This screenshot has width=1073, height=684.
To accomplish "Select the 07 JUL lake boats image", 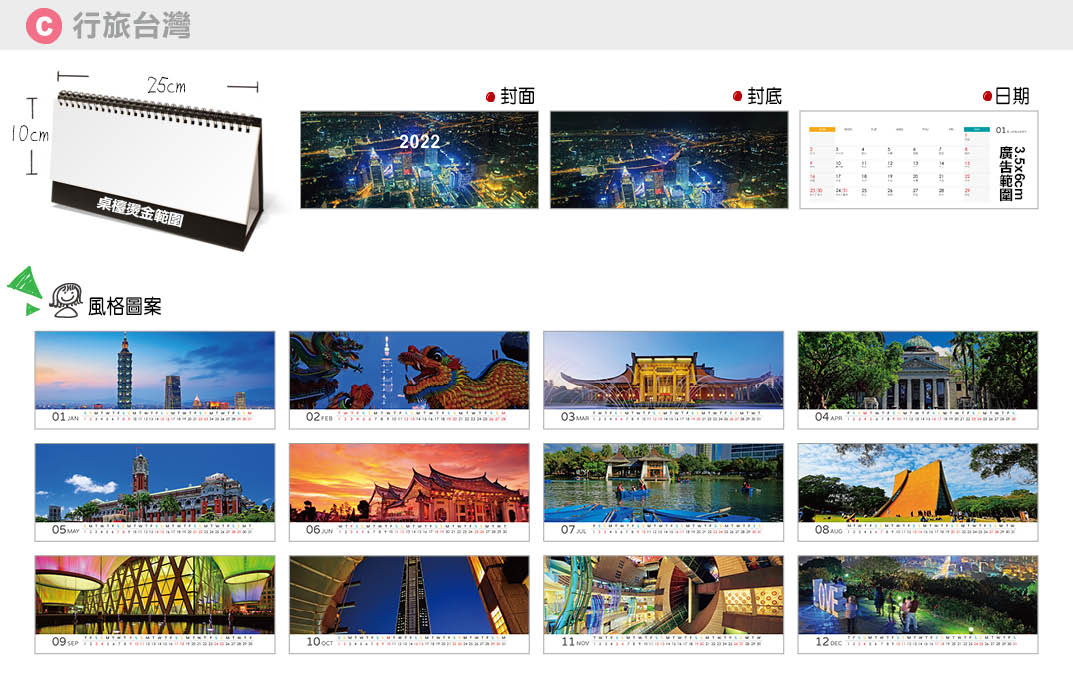I will click(663, 483).
